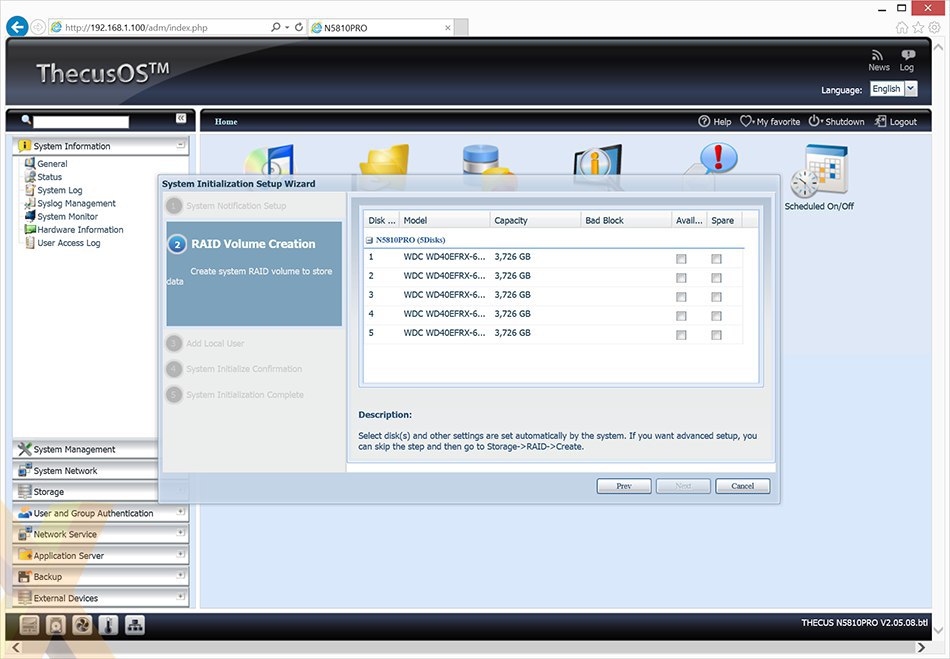Tick Available checkbox for disk 5
950x659 pixels.
click(681, 335)
